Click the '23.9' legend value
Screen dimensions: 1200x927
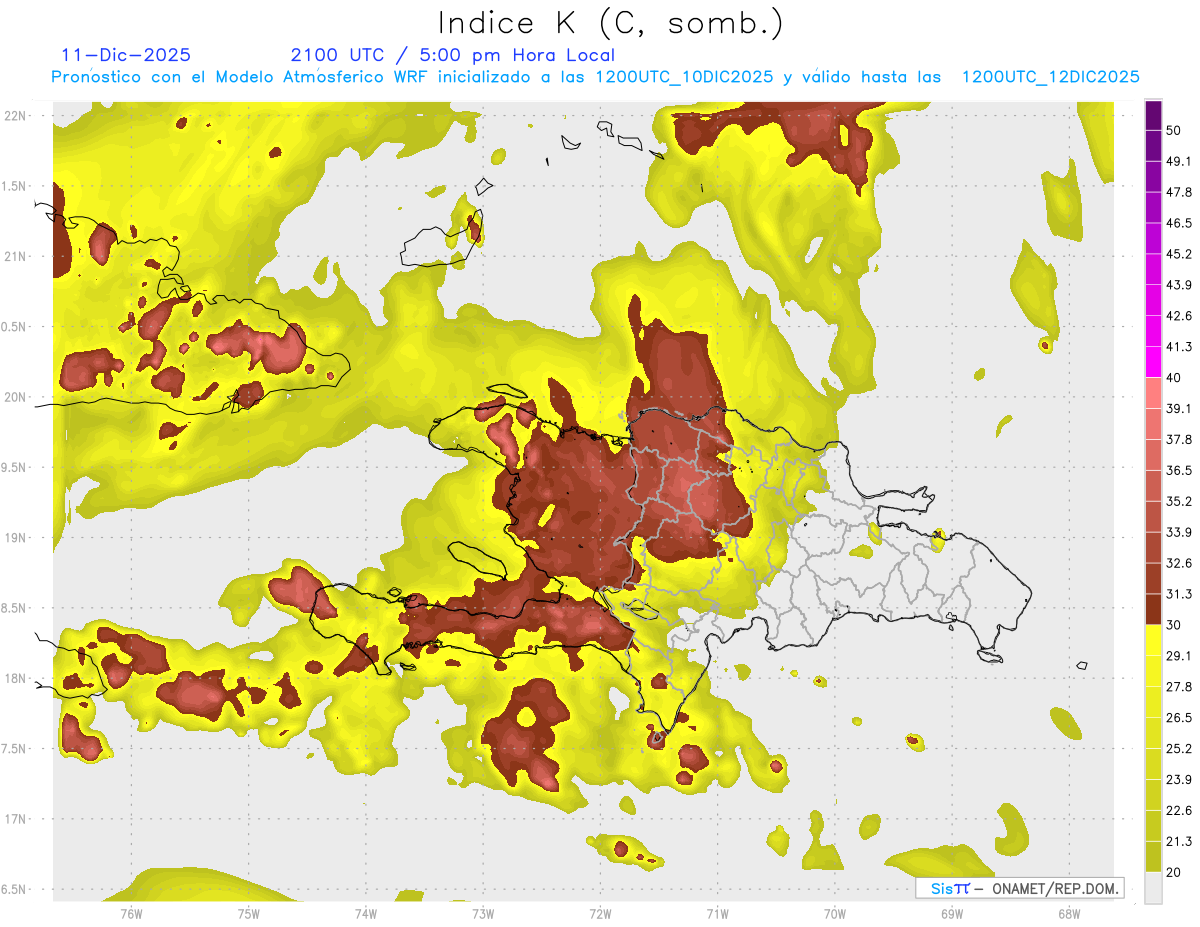click(x=1179, y=780)
